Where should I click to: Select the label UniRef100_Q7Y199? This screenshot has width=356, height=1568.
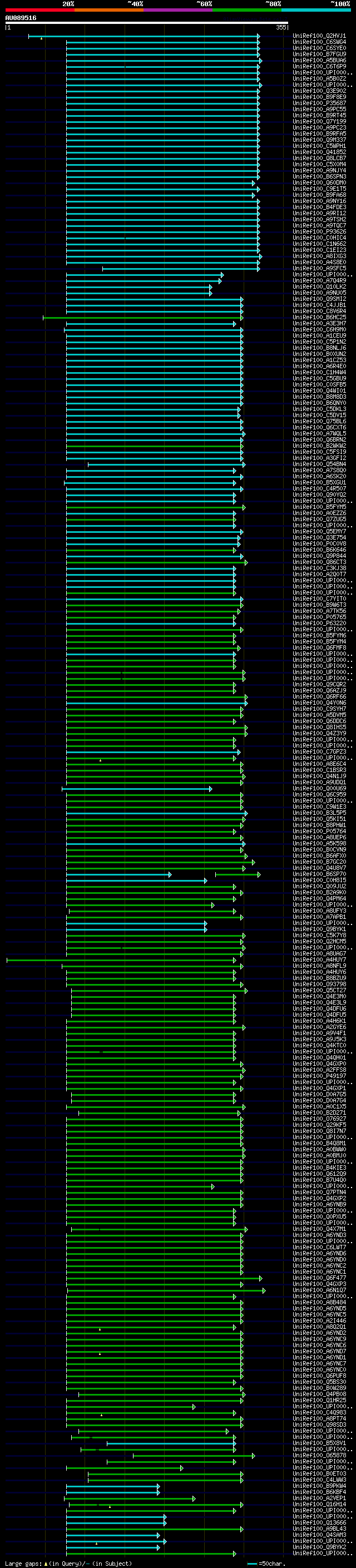pyautogui.click(x=319, y=121)
